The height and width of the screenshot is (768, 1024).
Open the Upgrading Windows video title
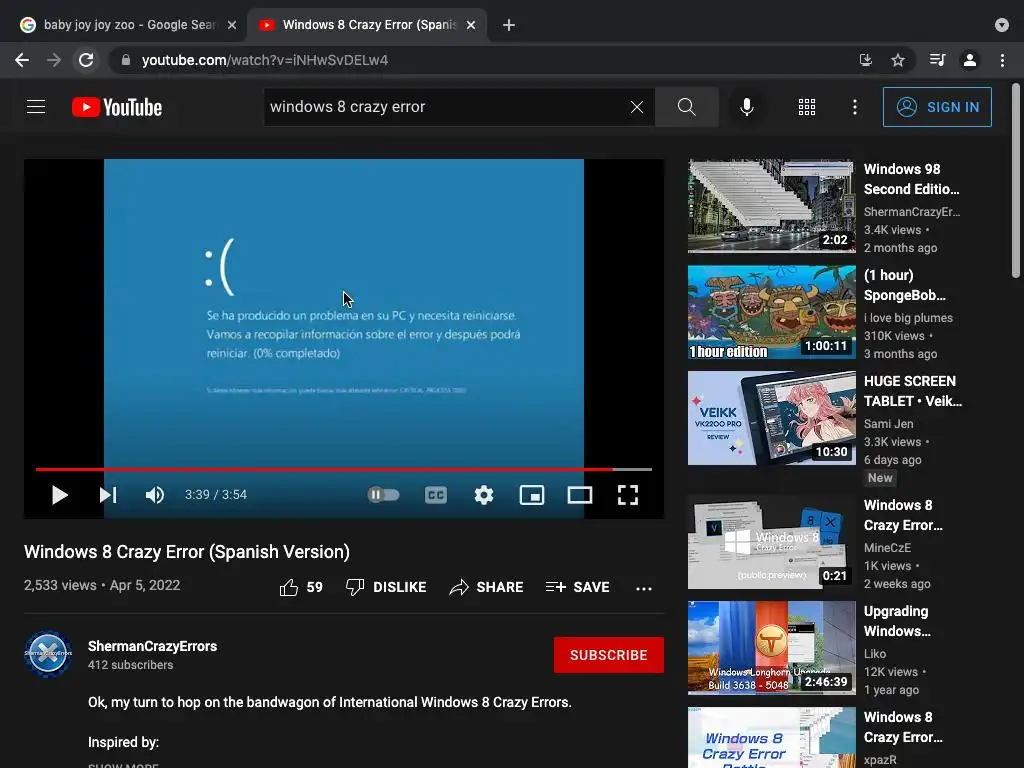[x=897, y=621]
